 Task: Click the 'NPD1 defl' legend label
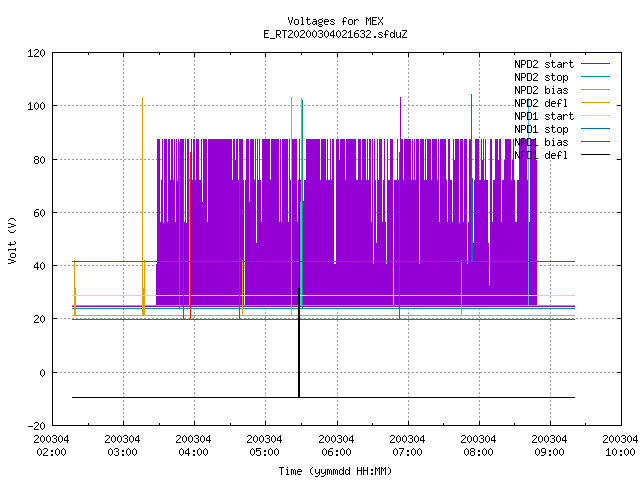541,155
